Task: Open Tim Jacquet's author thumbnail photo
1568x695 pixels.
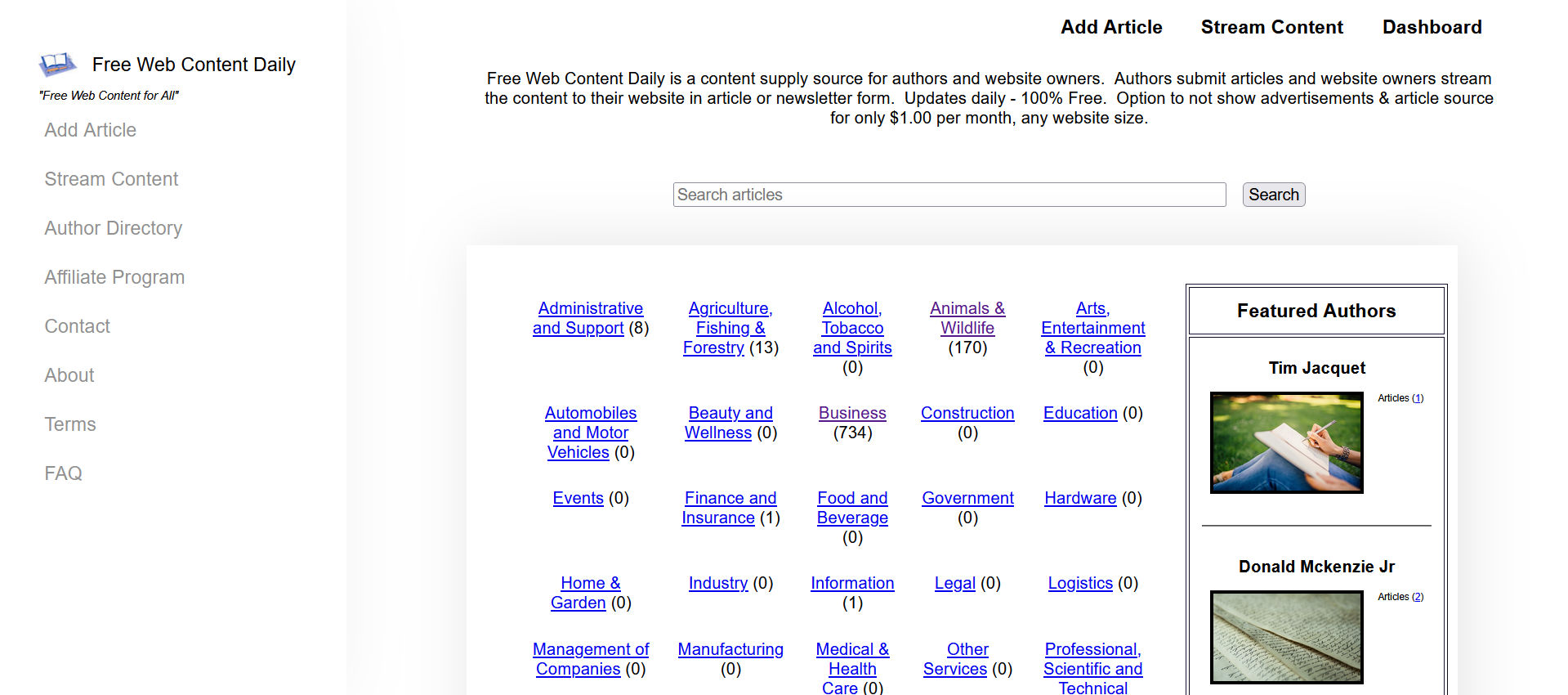Action: (1286, 442)
